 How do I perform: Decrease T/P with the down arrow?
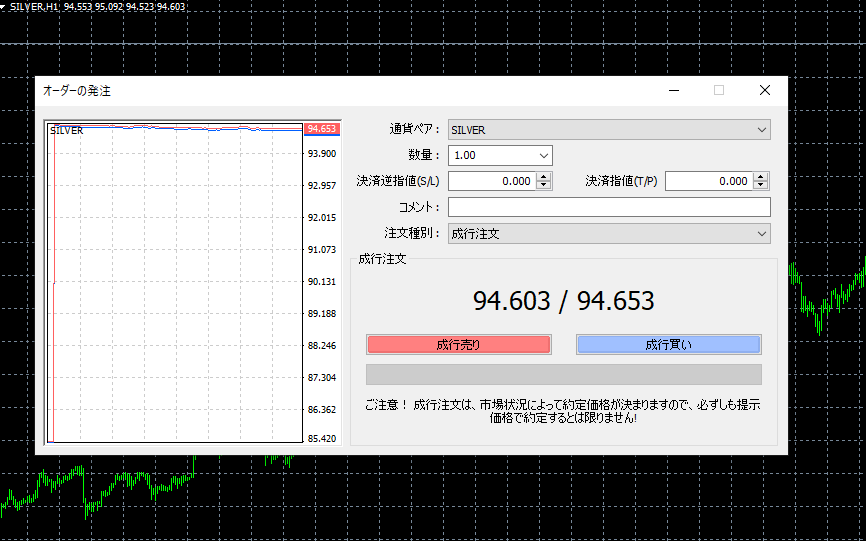pyautogui.click(x=762, y=186)
